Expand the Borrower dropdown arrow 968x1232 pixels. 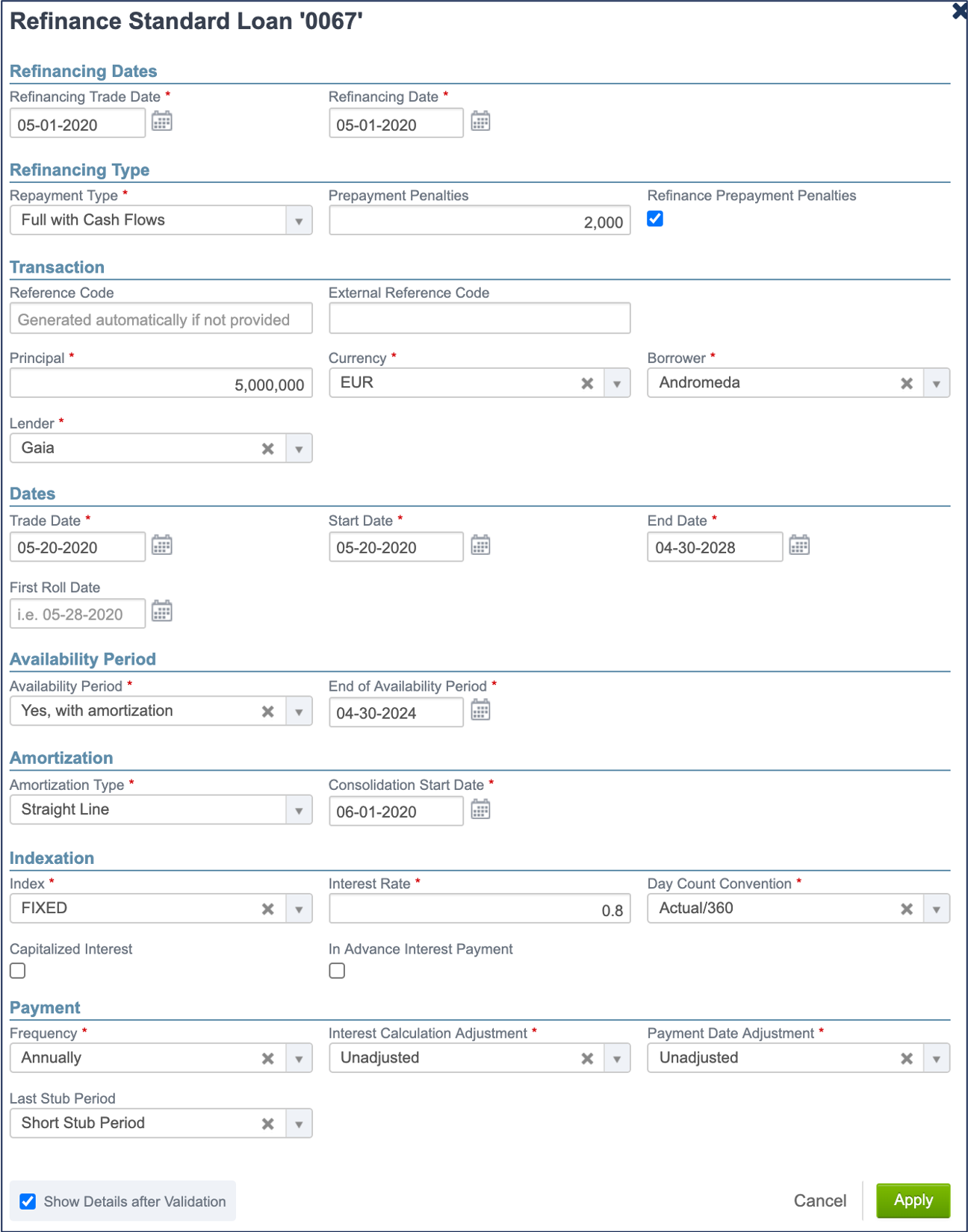pos(937,384)
